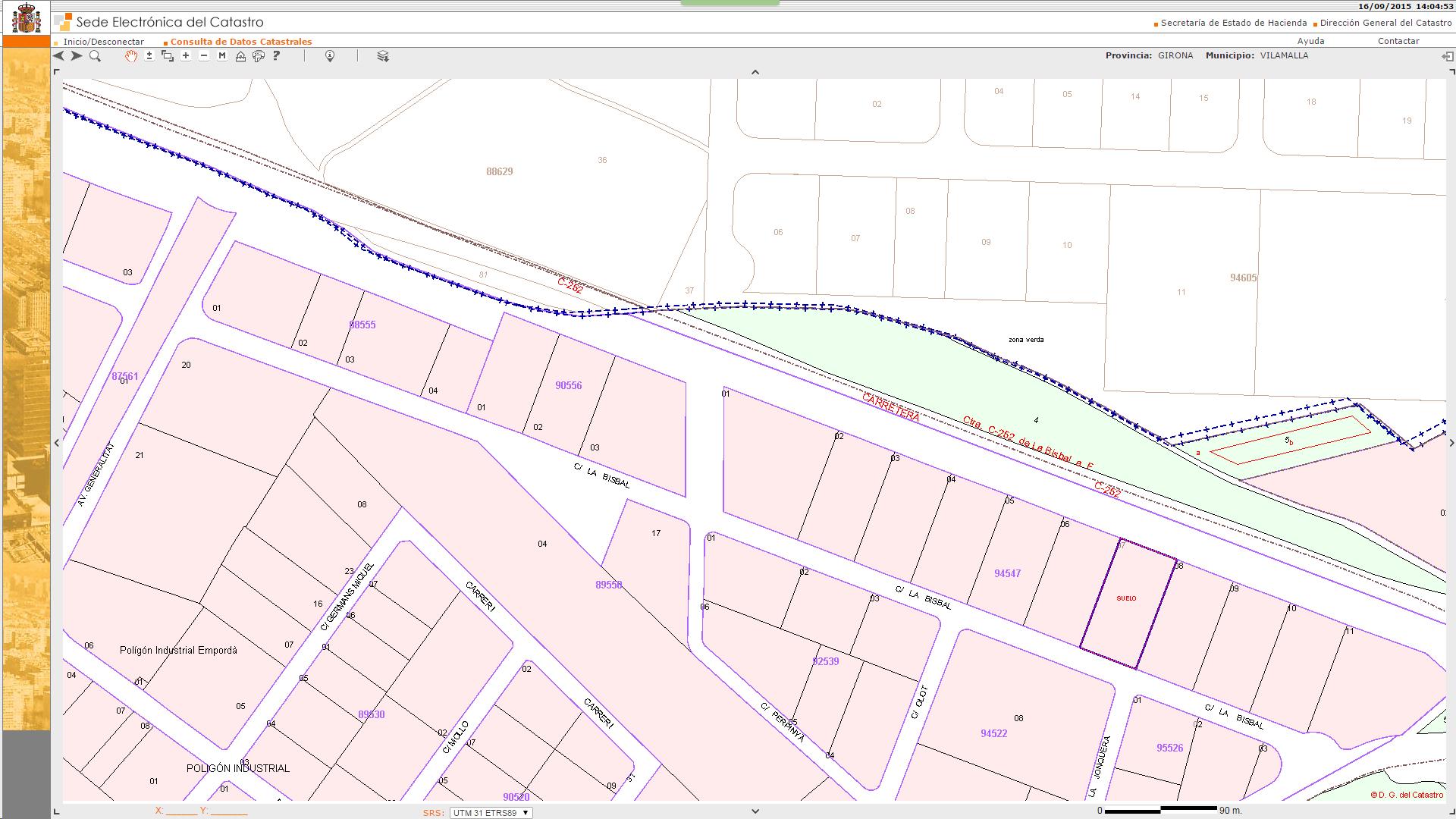Viewport: 1456px width, 819px height.
Task: Go to the next map view arrow
Action: 77,56
